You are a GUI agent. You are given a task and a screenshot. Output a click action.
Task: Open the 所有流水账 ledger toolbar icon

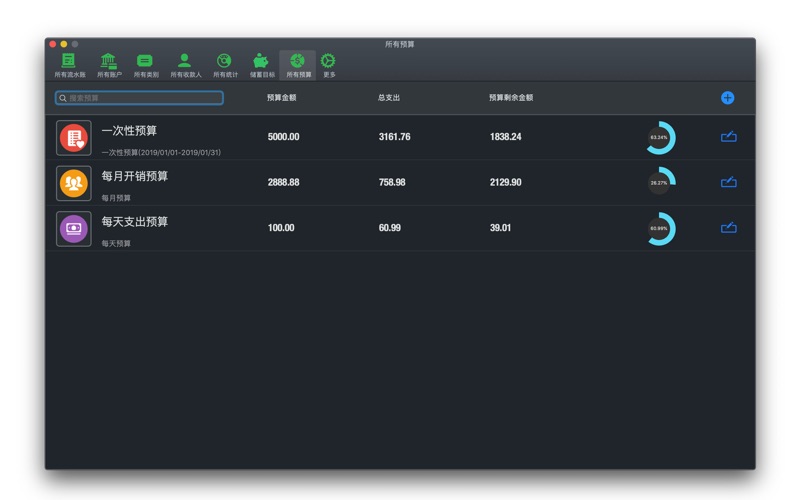pyautogui.click(x=69, y=64)
